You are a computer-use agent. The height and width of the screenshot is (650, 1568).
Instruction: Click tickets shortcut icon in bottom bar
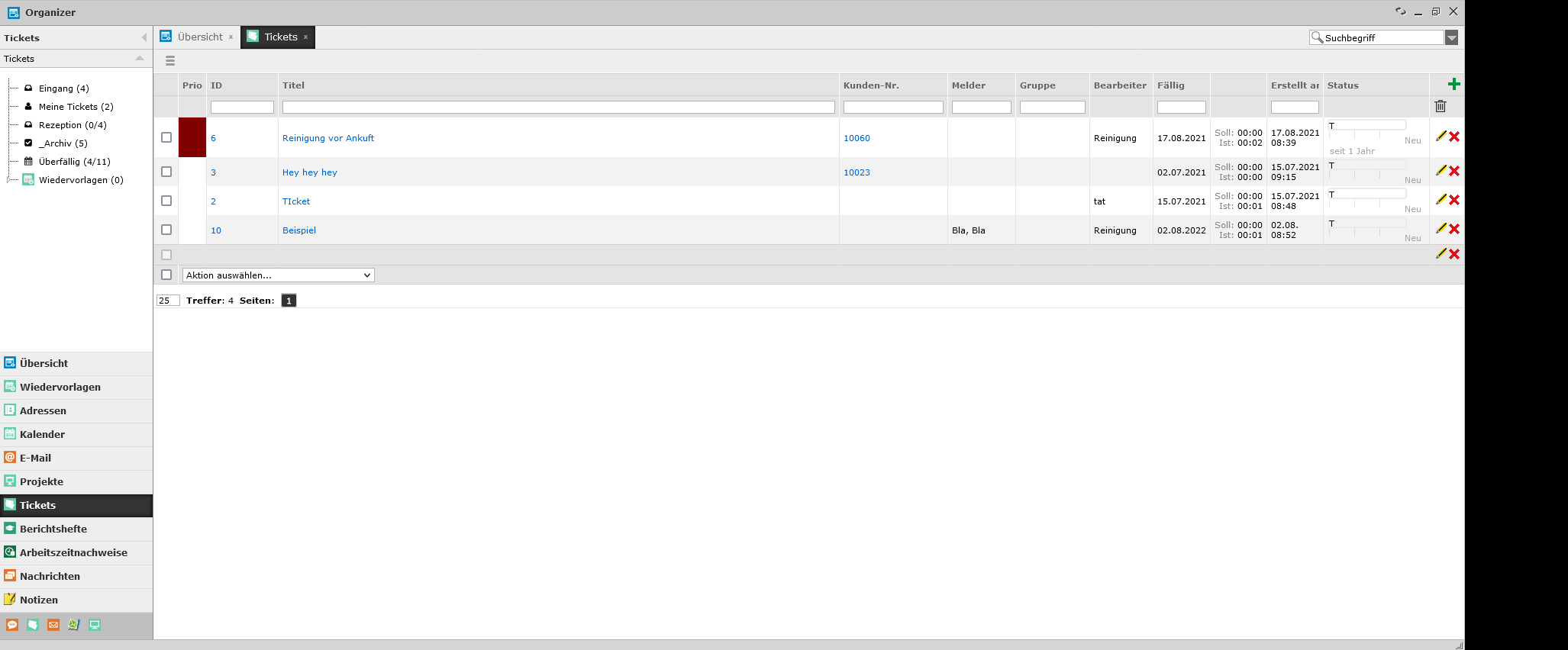click(33, 625)
